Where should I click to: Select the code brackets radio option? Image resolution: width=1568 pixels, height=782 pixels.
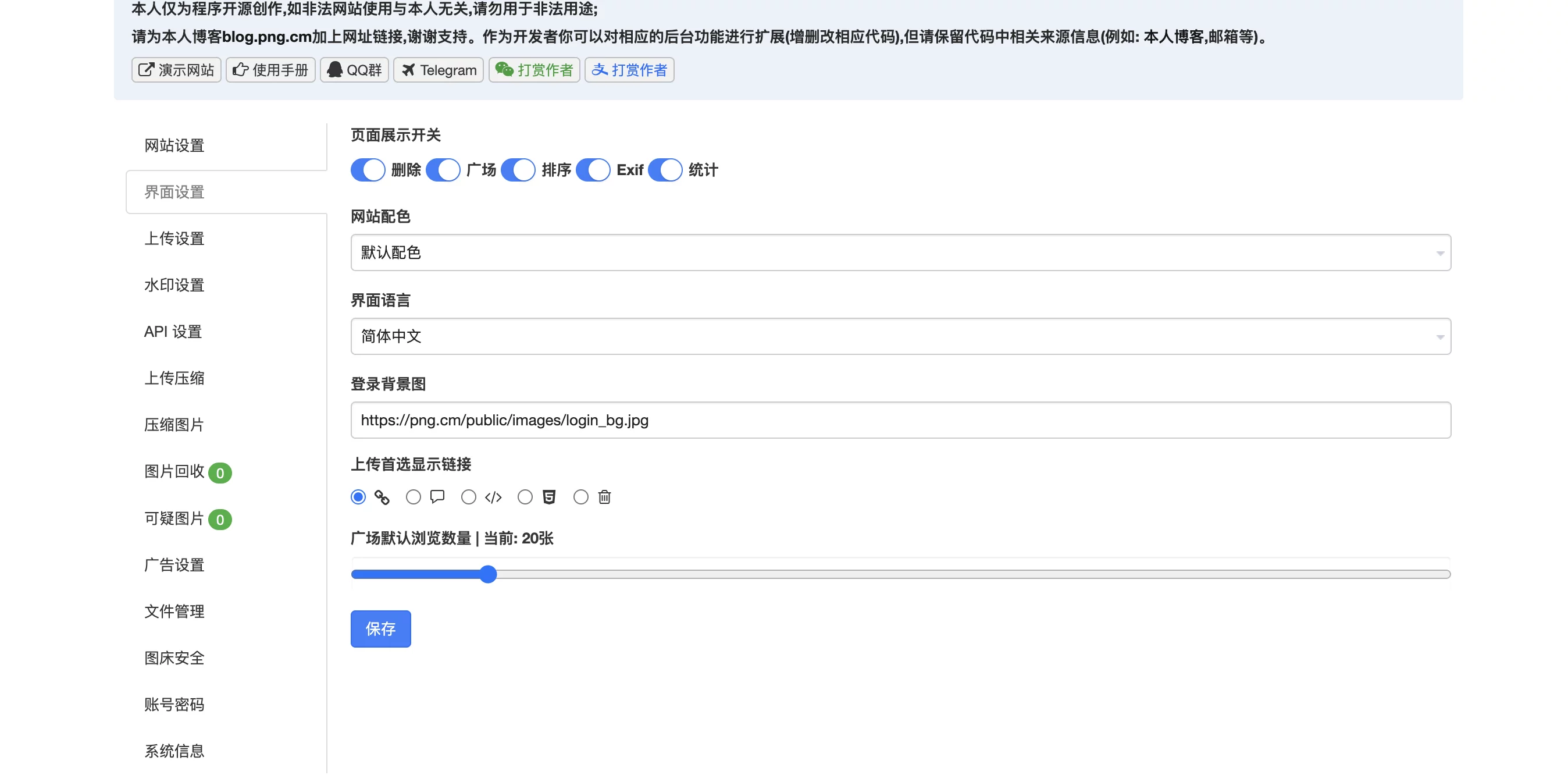[x=469, y=497]
